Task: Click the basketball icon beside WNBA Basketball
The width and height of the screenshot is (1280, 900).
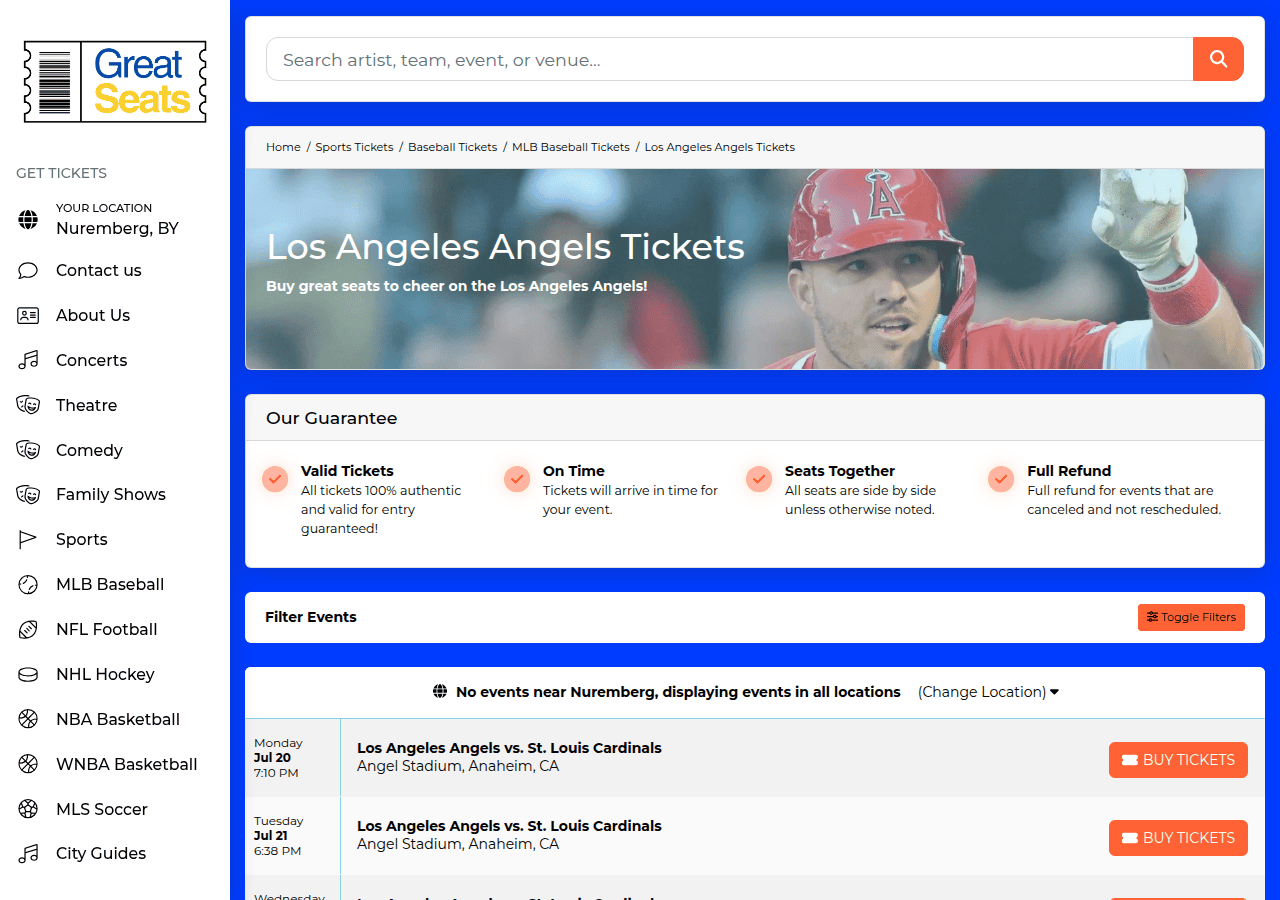Action: point(28,764)
